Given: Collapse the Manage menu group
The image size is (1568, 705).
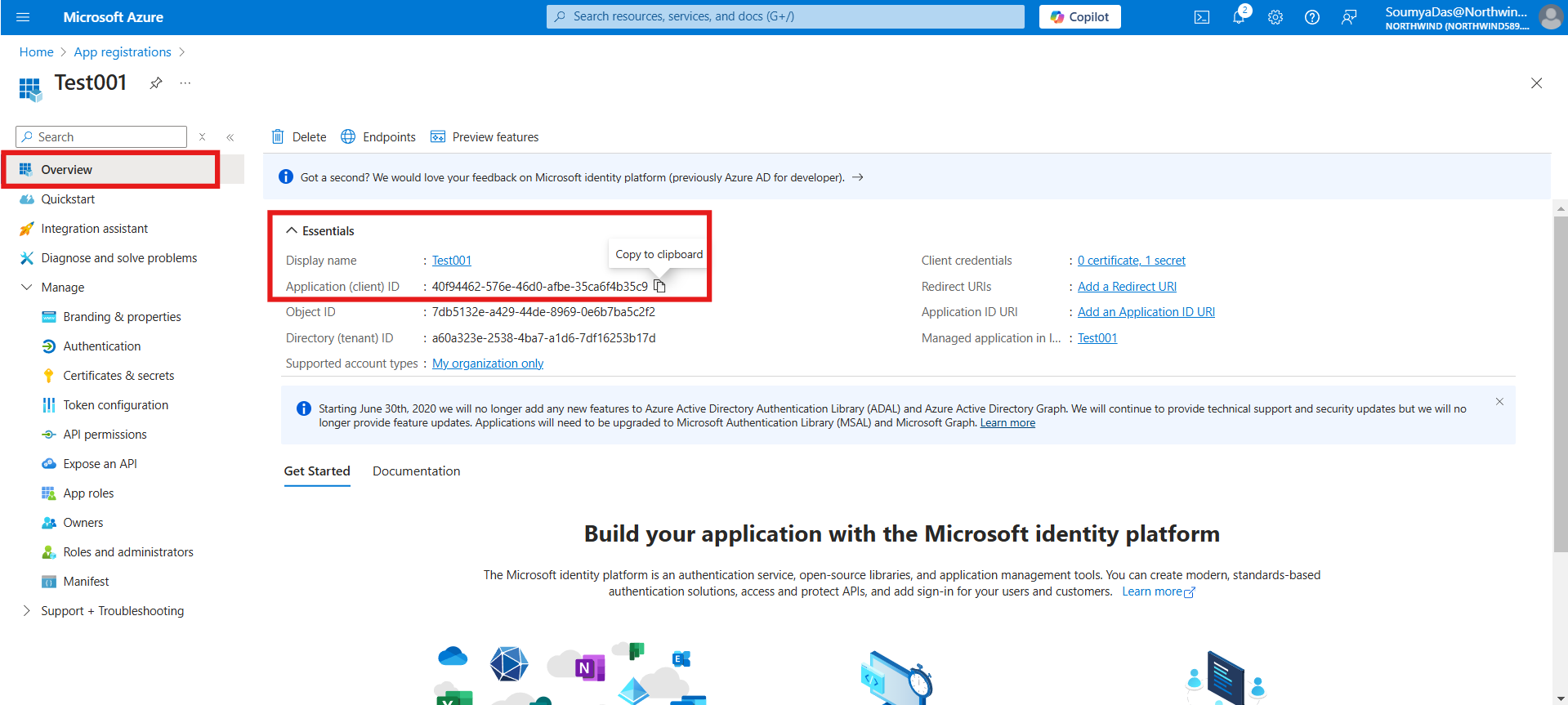Looking at the screenshot, I should click(x=27, y=288).
